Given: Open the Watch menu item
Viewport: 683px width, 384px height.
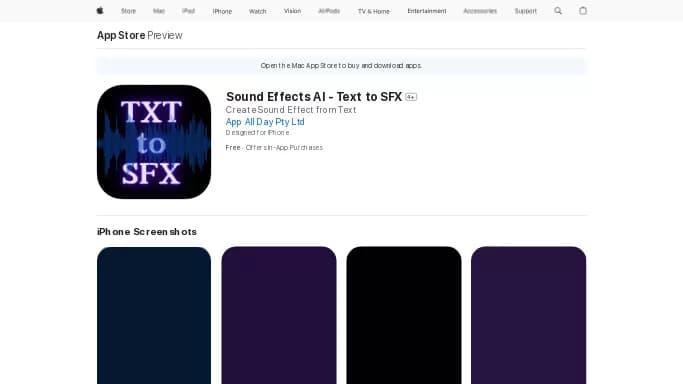Looking at the screenshot, I should point(257,11).
